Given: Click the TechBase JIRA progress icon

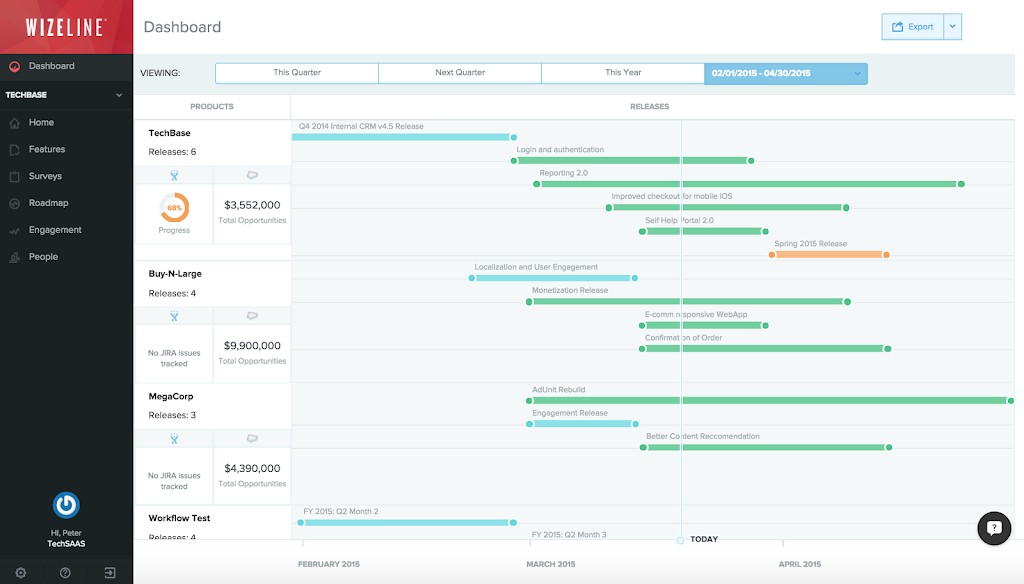Looking at the screenshot, I should (174, 175).
